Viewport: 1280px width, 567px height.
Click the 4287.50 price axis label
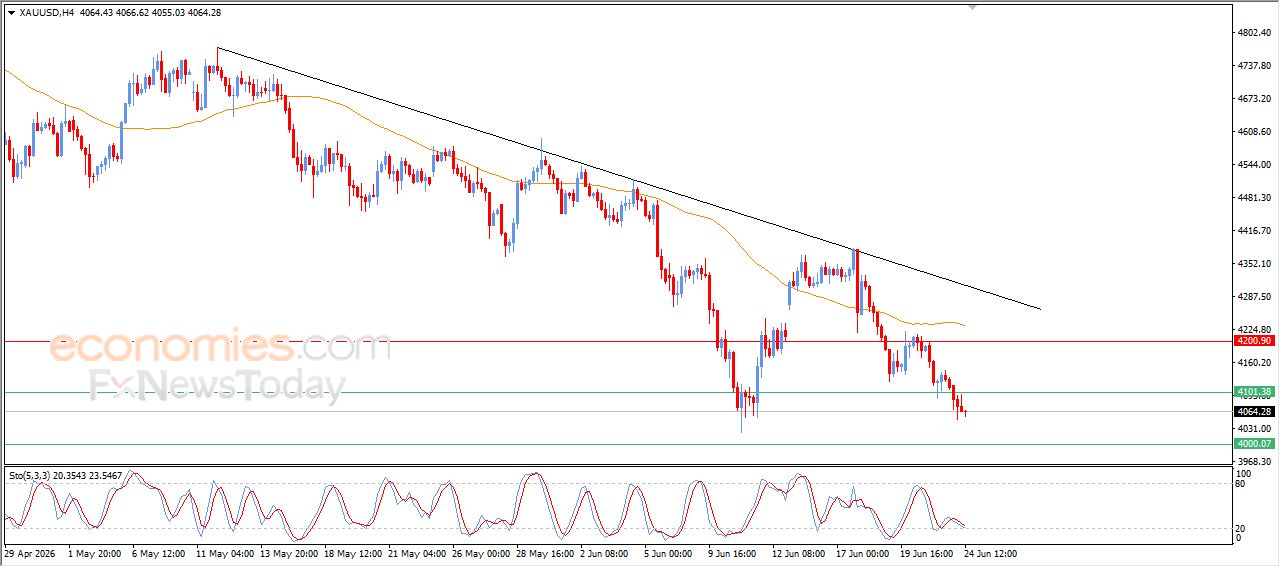[x=1256, y=297]
